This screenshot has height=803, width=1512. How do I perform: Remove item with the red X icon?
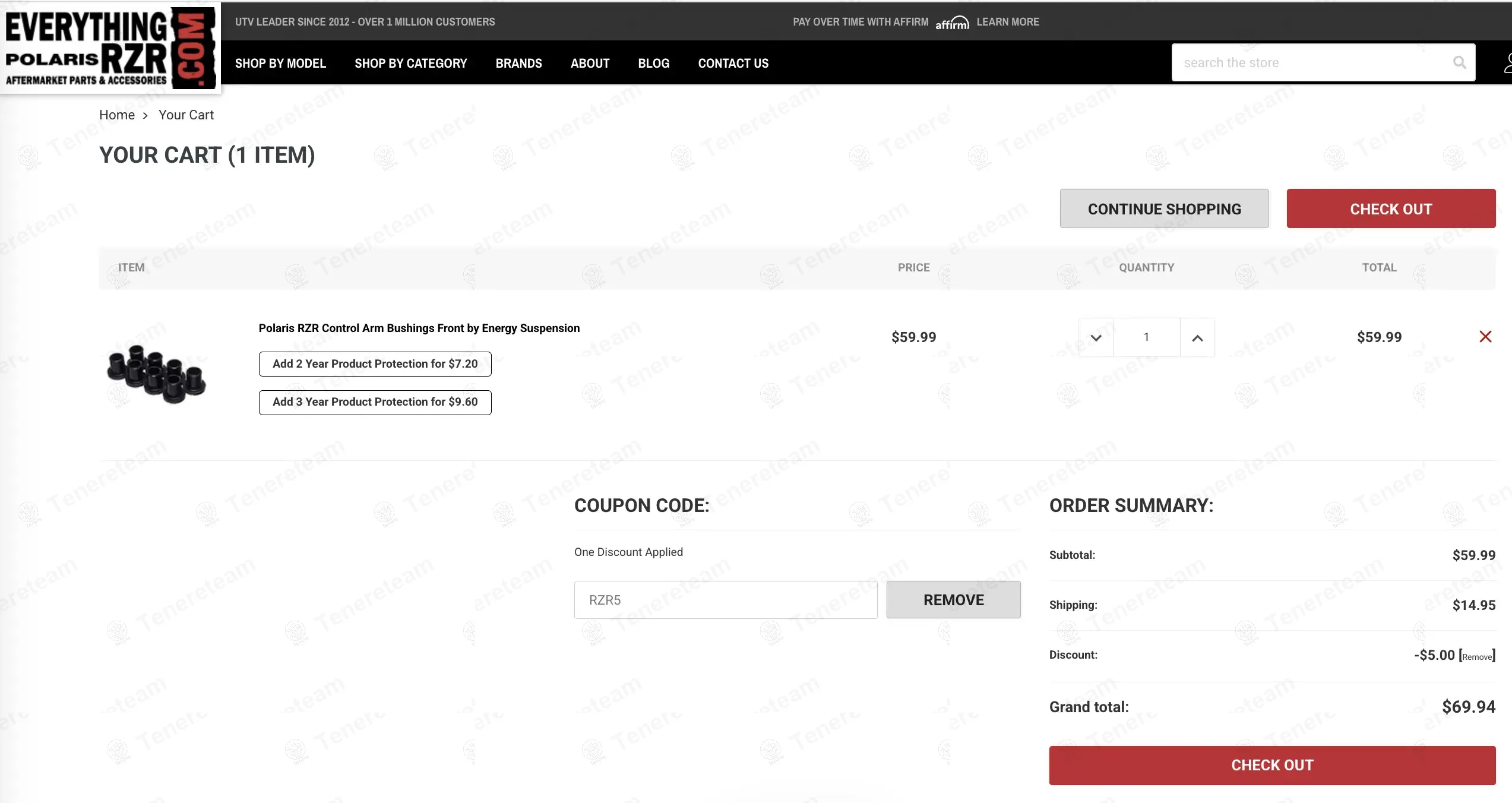click(x=1485, y=337)
